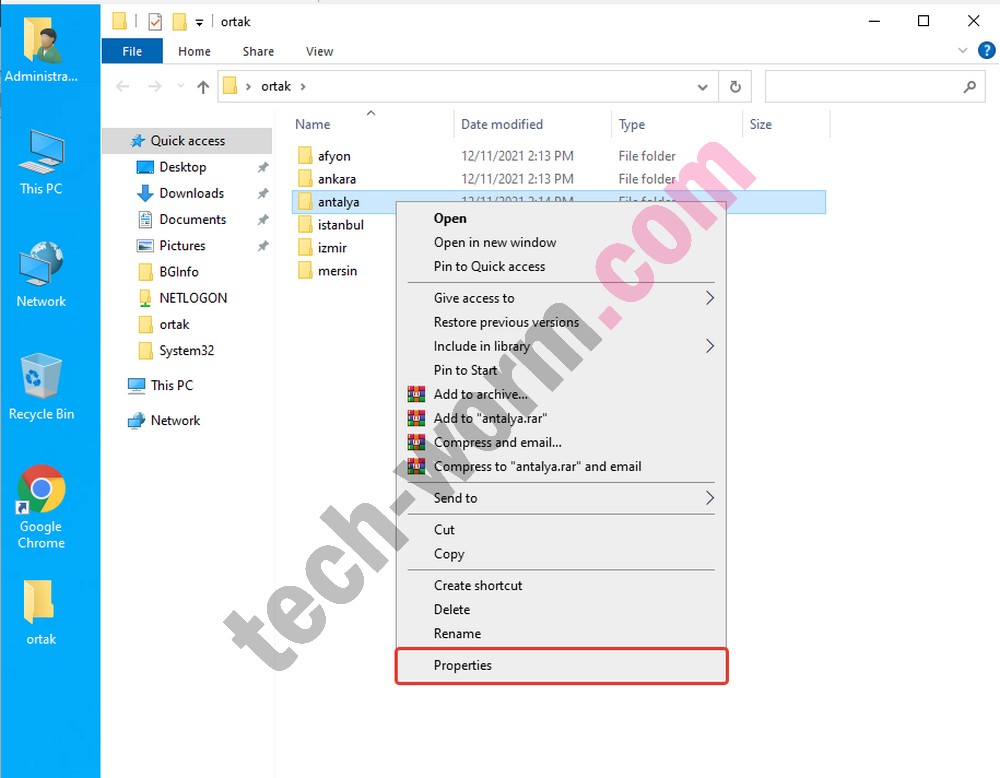Screen dimensions: 1000x778
Task: Switch to the View ribbon tab
Action: click(319, 51)
